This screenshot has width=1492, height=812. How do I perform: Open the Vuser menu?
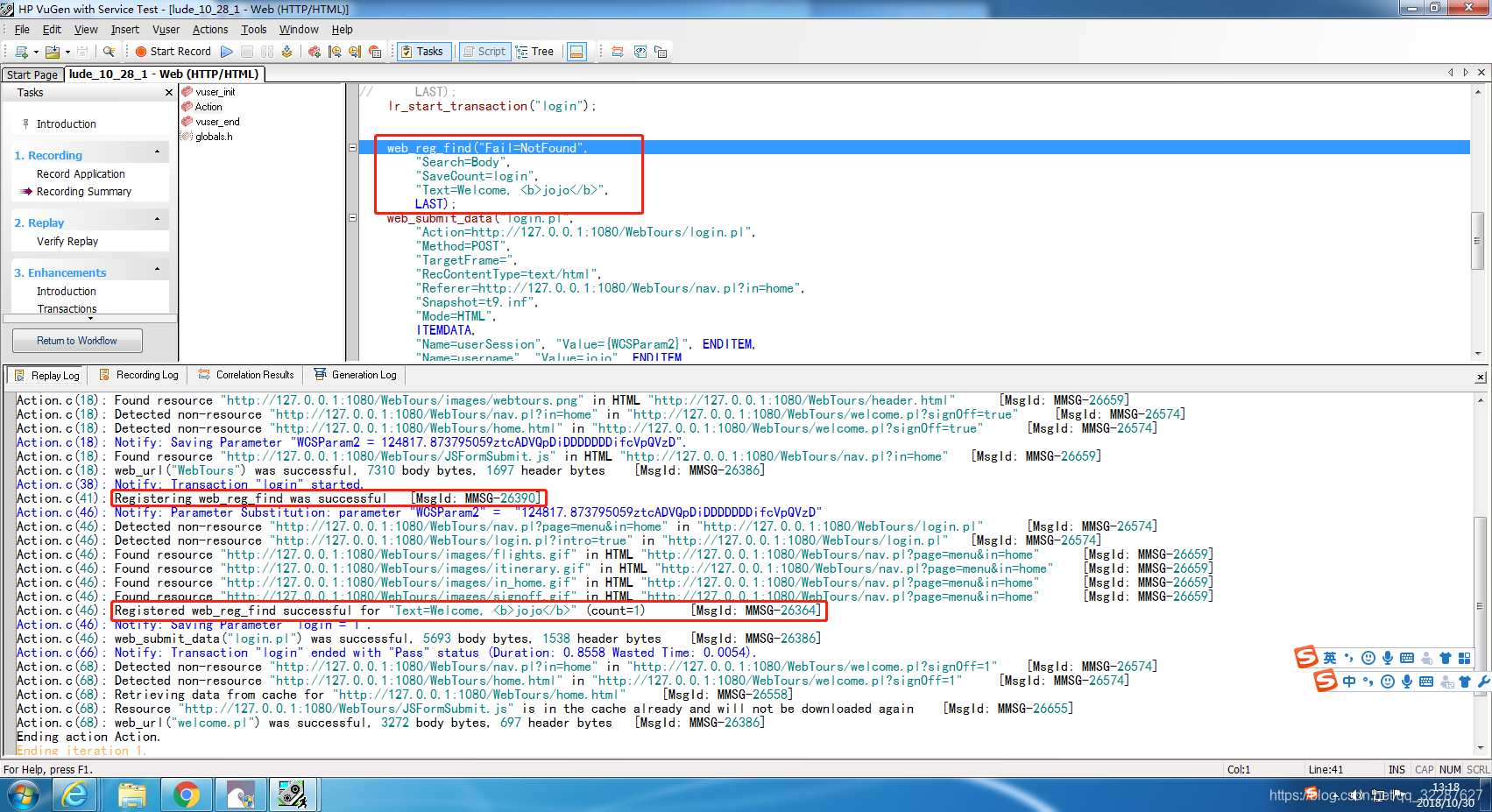[x=166, y=30]
